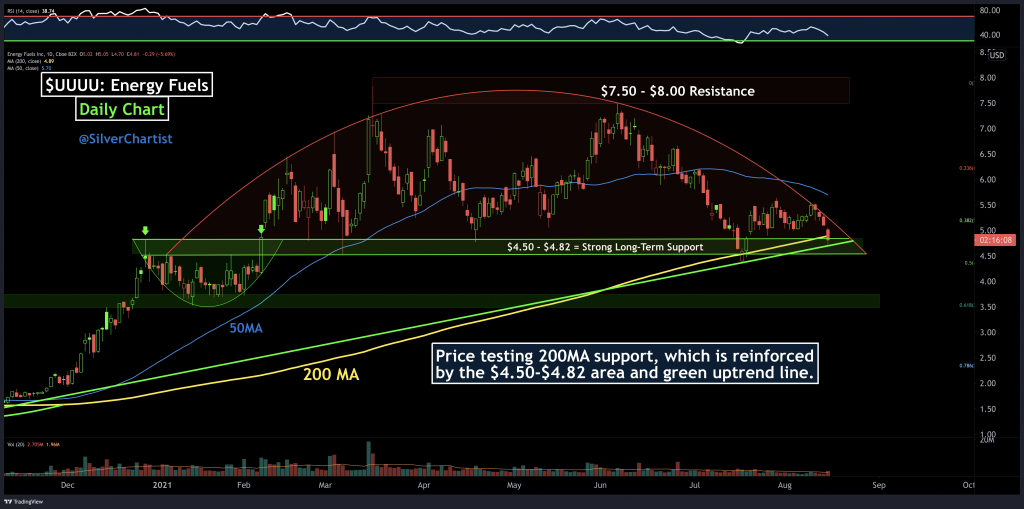The height and width of the screenshot is (509, 1024).
Task: Select the $UUUU: Energy Fuels text label
Action: point(128,86)
